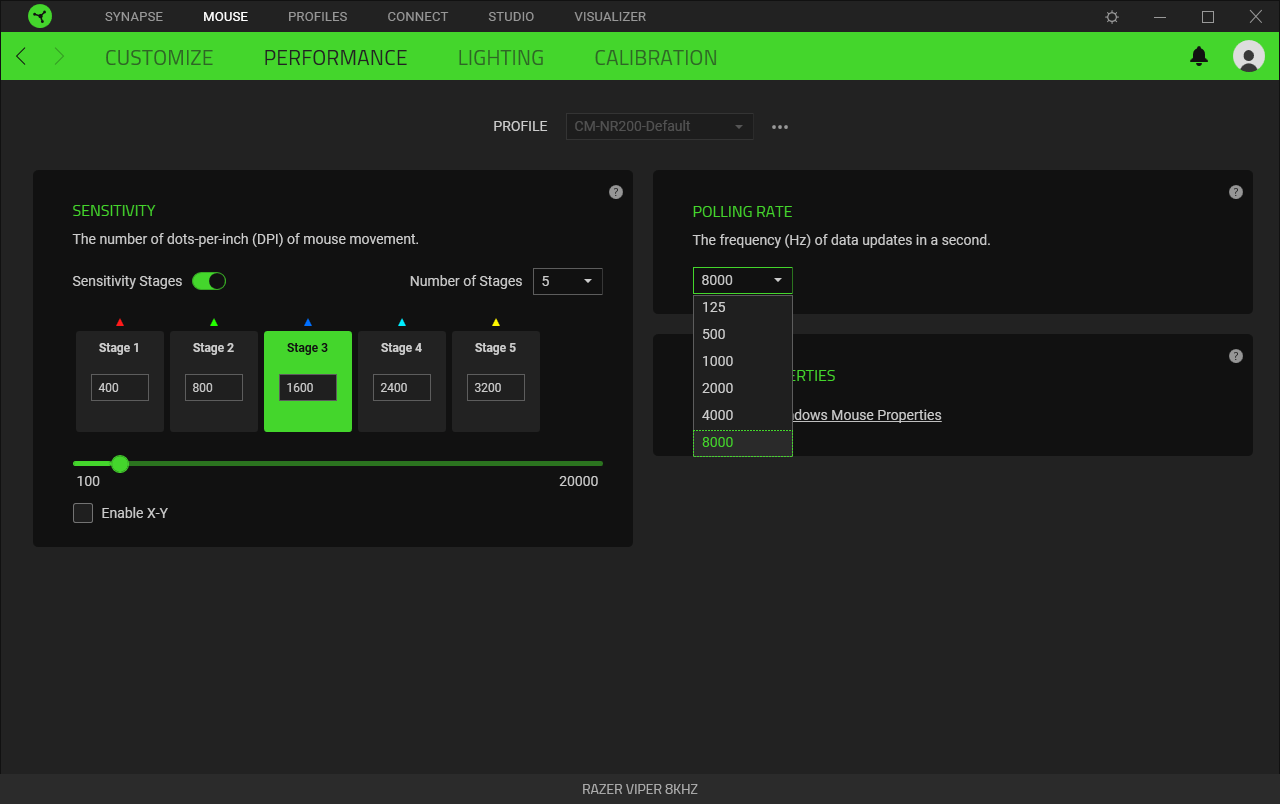Screen dimensions: 1280x804
Task: Go to the Customize section
Action: [x=159, y=58]
